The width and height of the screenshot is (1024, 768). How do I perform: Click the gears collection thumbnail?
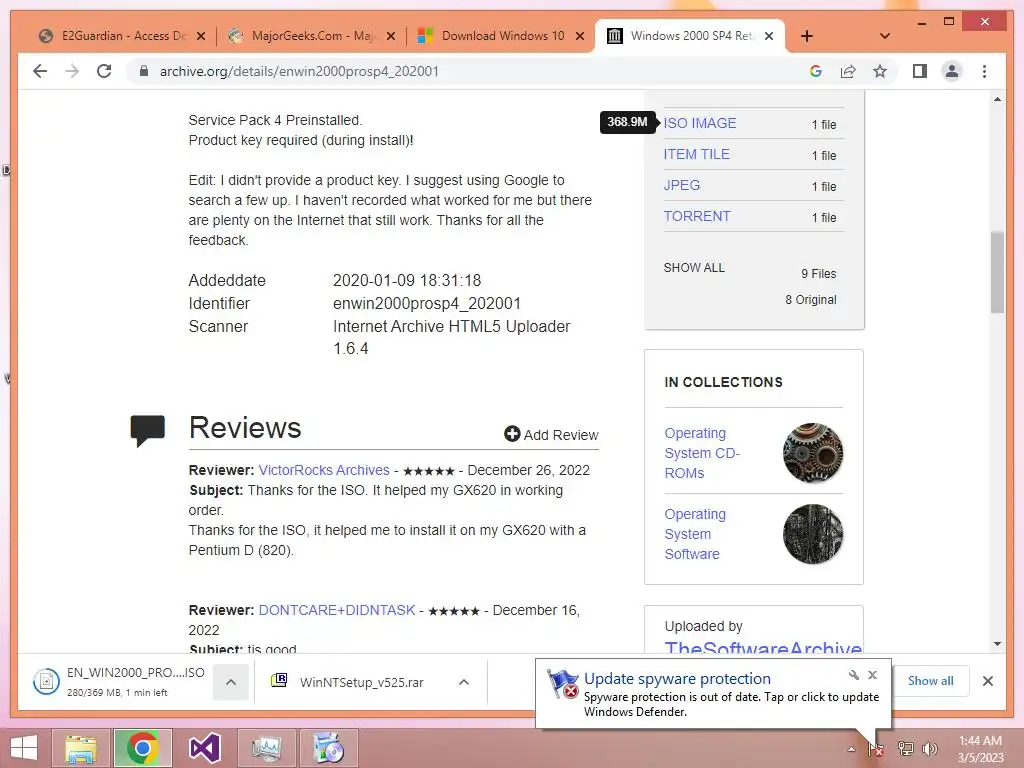(812, 453)
